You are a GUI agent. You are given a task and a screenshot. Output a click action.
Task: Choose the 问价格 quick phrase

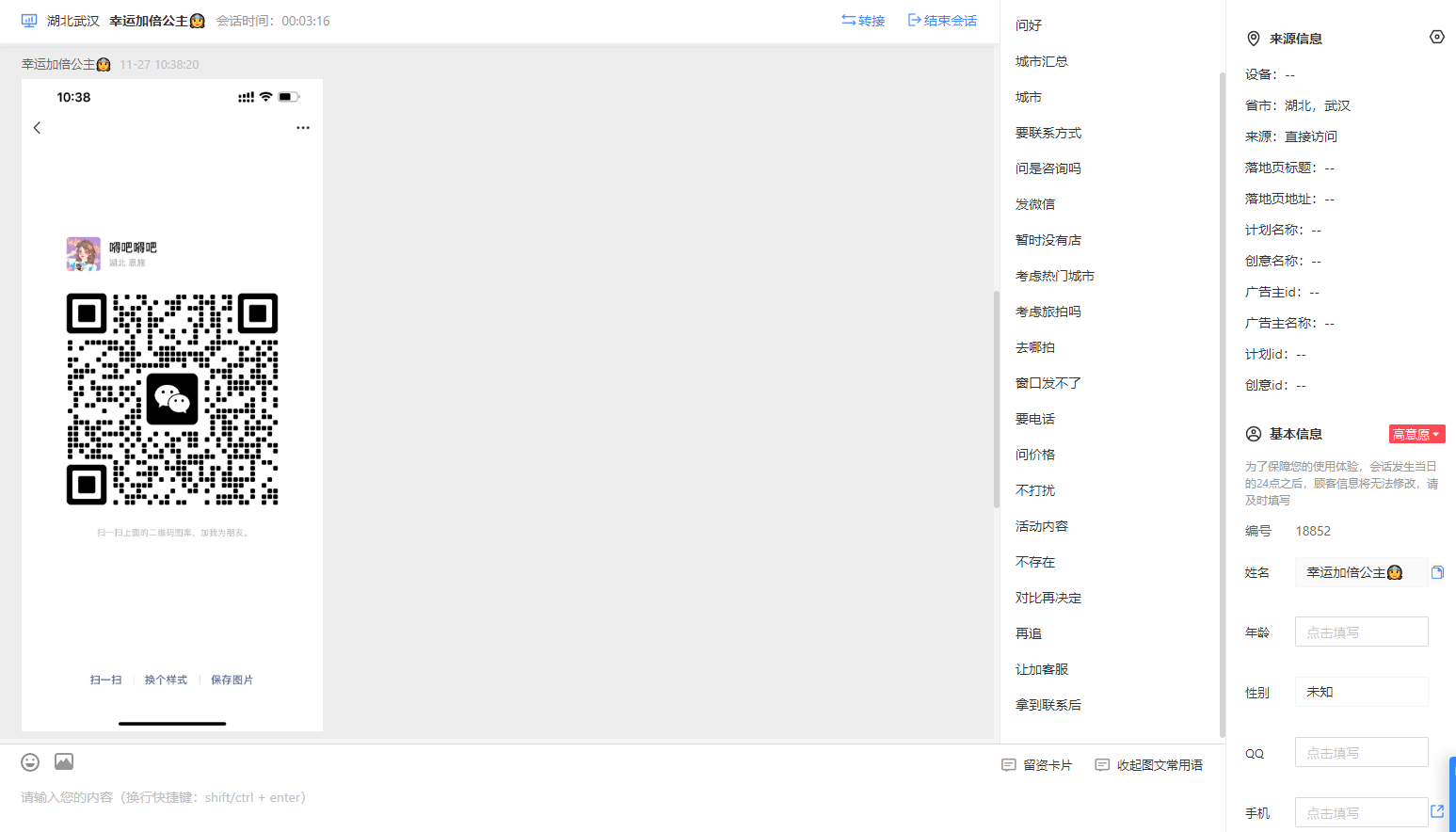1035,455
